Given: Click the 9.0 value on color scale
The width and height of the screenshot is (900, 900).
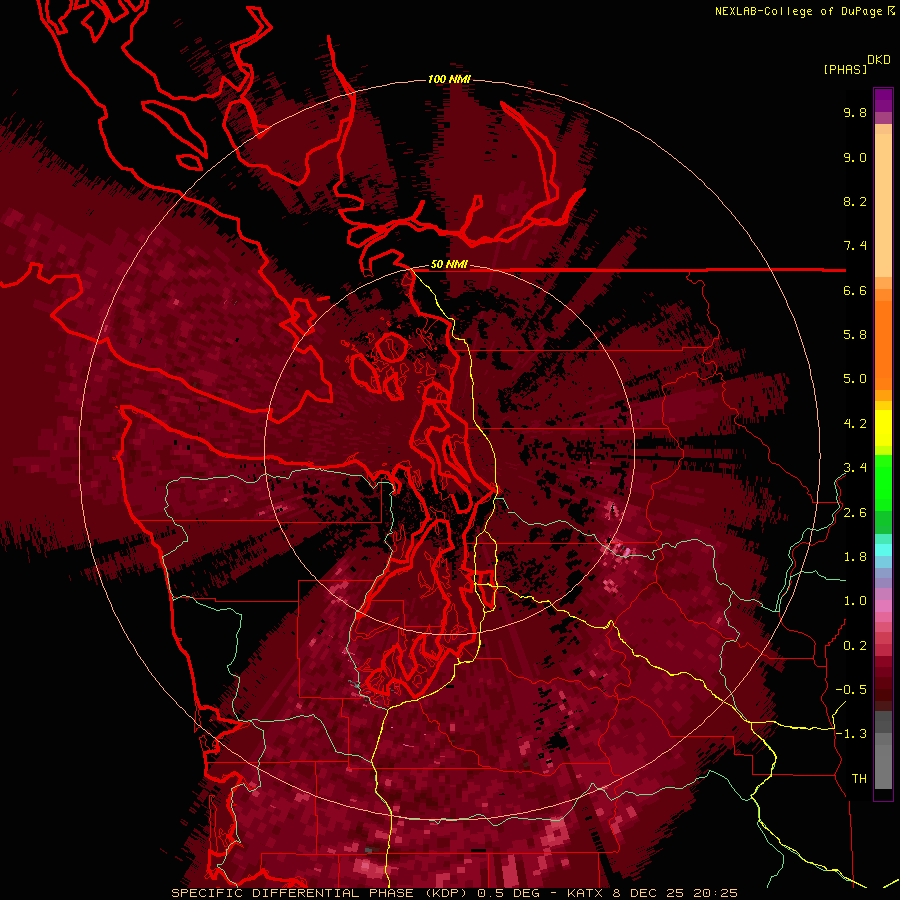Looking at the screenshot, I should point(855,157).
